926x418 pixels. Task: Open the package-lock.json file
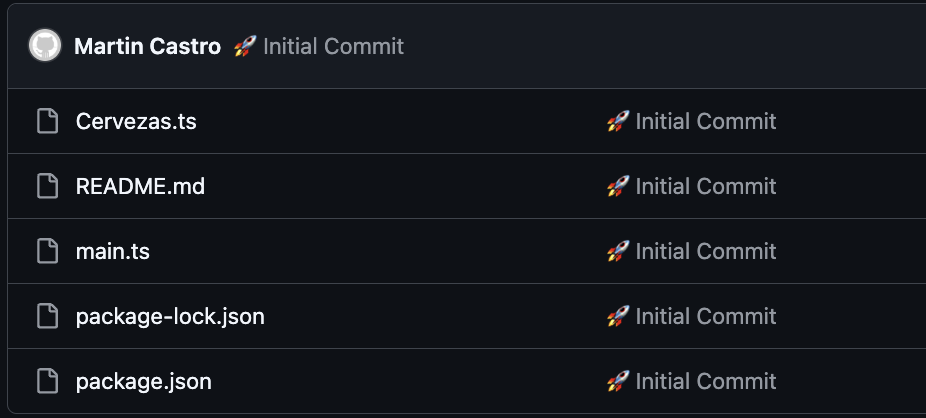tap(170, 316)
